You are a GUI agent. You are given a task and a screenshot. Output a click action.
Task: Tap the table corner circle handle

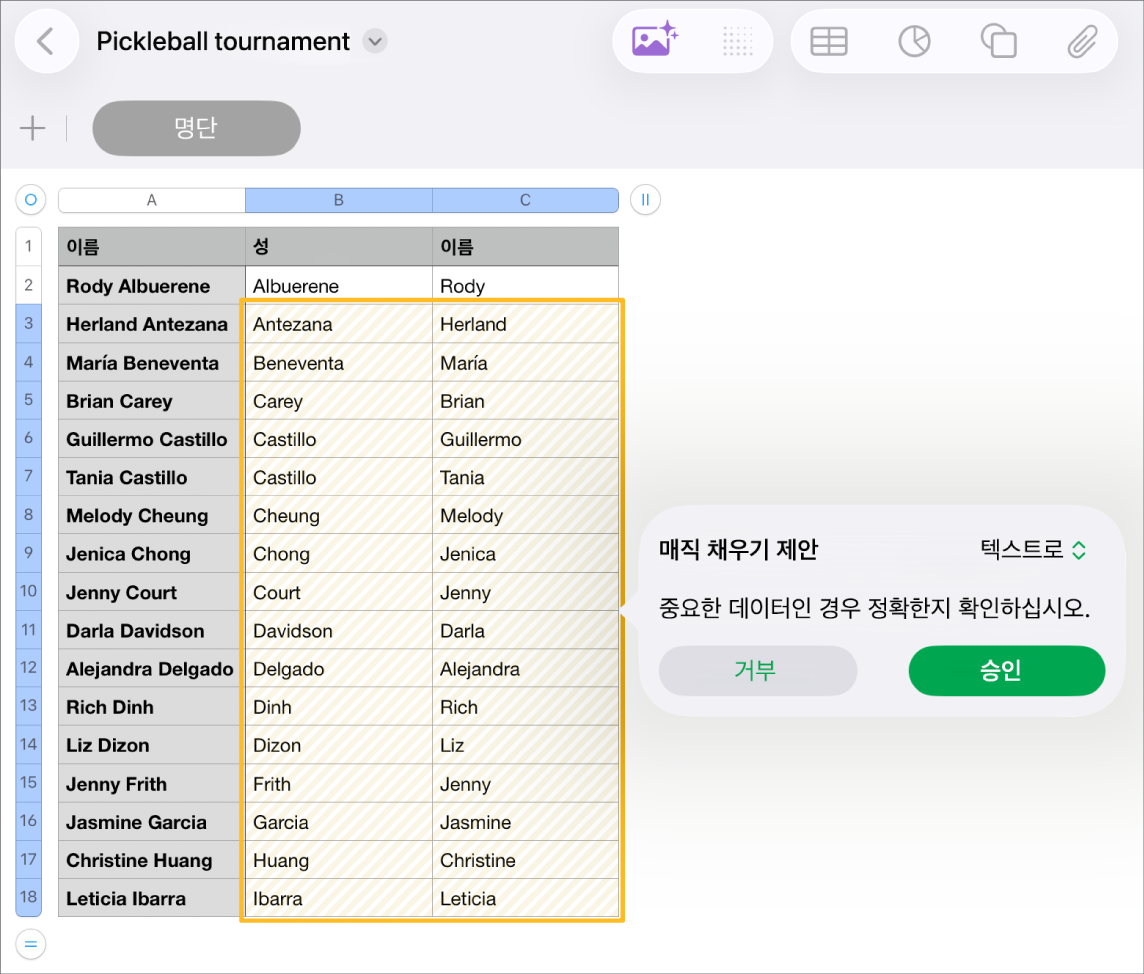pyautogui.click(x=31, y=199)
